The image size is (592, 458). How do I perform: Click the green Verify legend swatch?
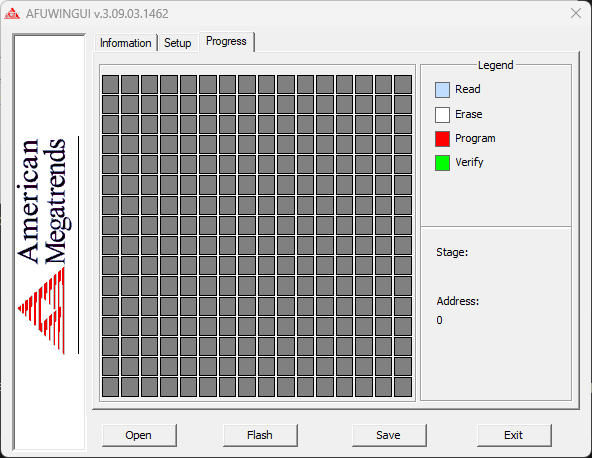pyautogui.click(x=442, y=163)
